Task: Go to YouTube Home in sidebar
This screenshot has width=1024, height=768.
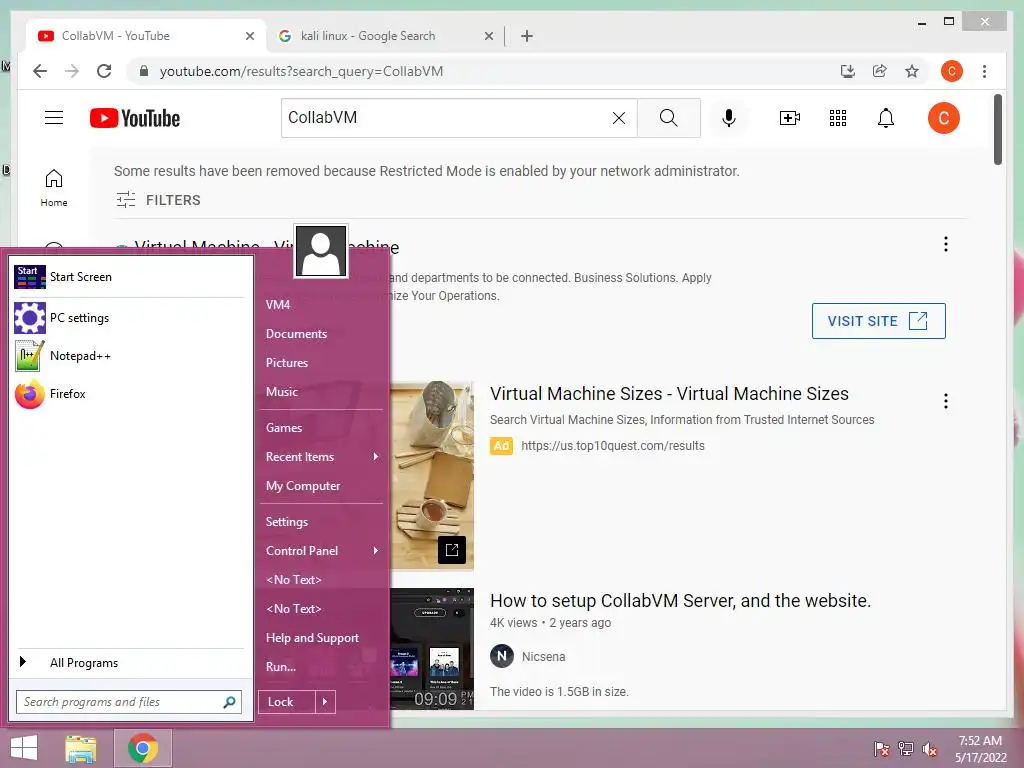Action: click(x=54, y=187)
